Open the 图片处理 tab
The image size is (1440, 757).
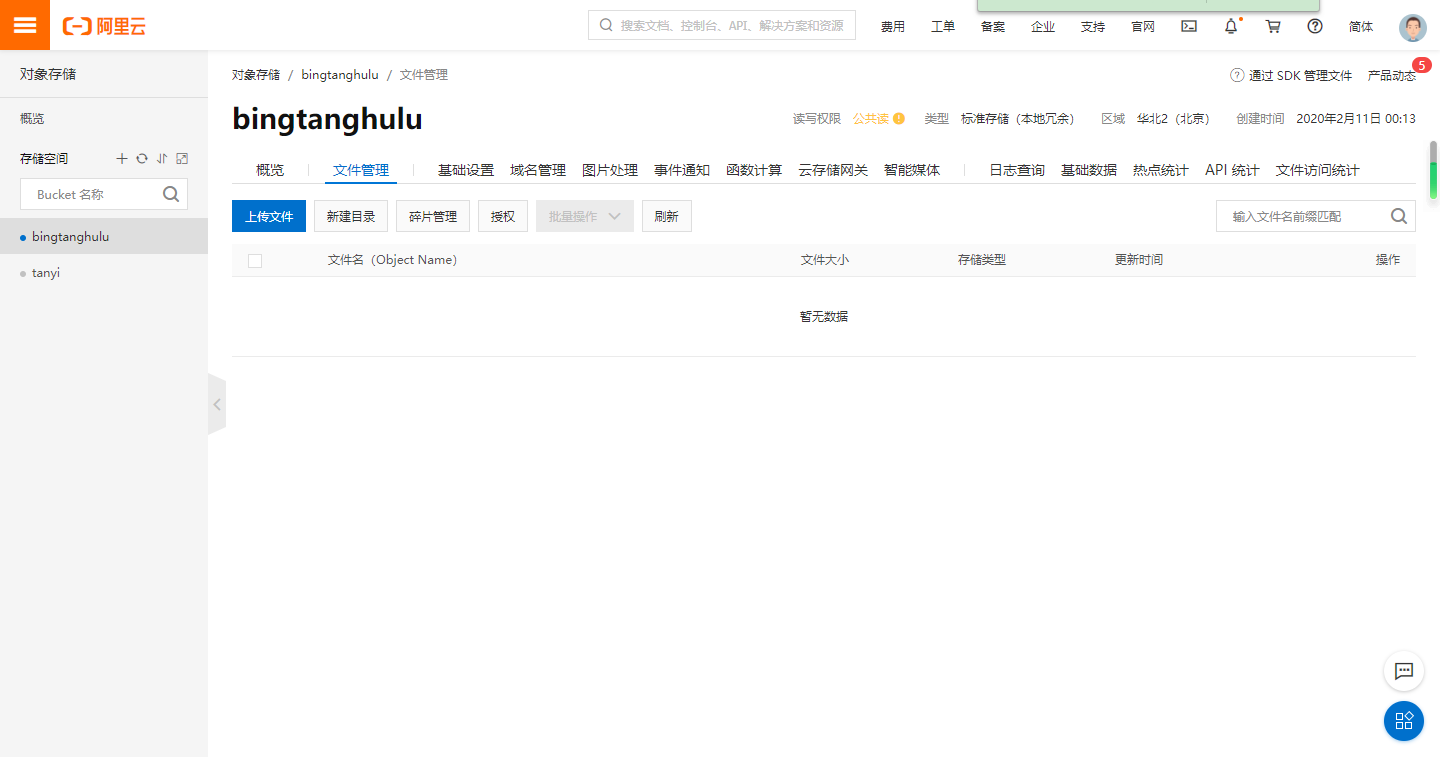pos(609,170)
